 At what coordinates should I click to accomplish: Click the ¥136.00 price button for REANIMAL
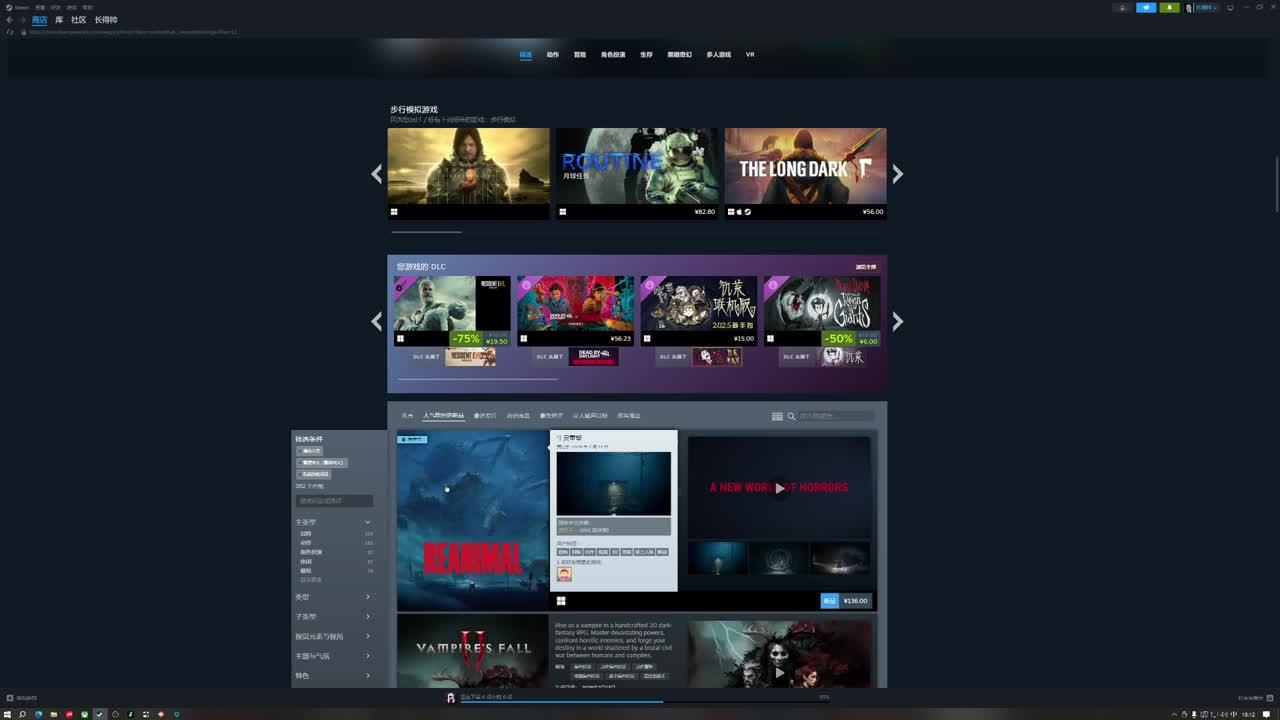856,601
